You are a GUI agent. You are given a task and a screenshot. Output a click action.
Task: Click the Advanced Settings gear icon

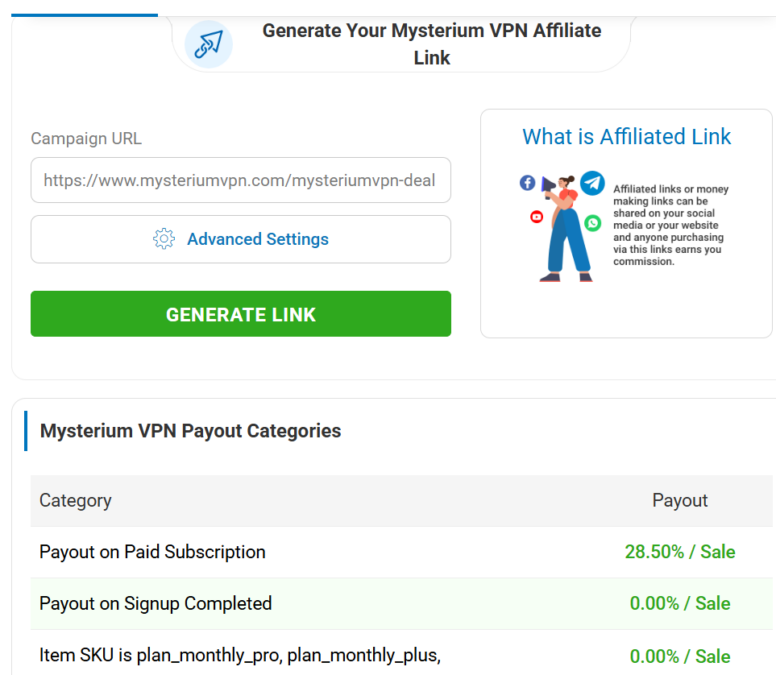point(164,239)
